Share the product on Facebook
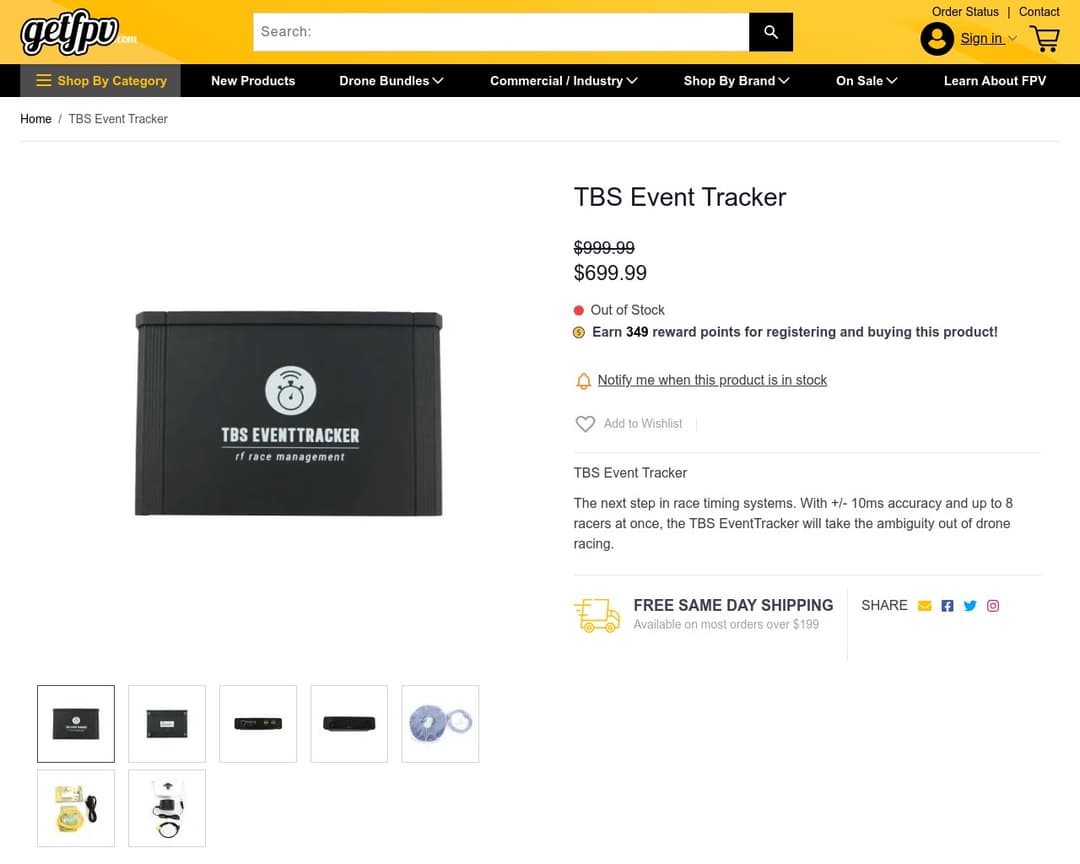Screen dimensions: 1080x864 point(947,605)
